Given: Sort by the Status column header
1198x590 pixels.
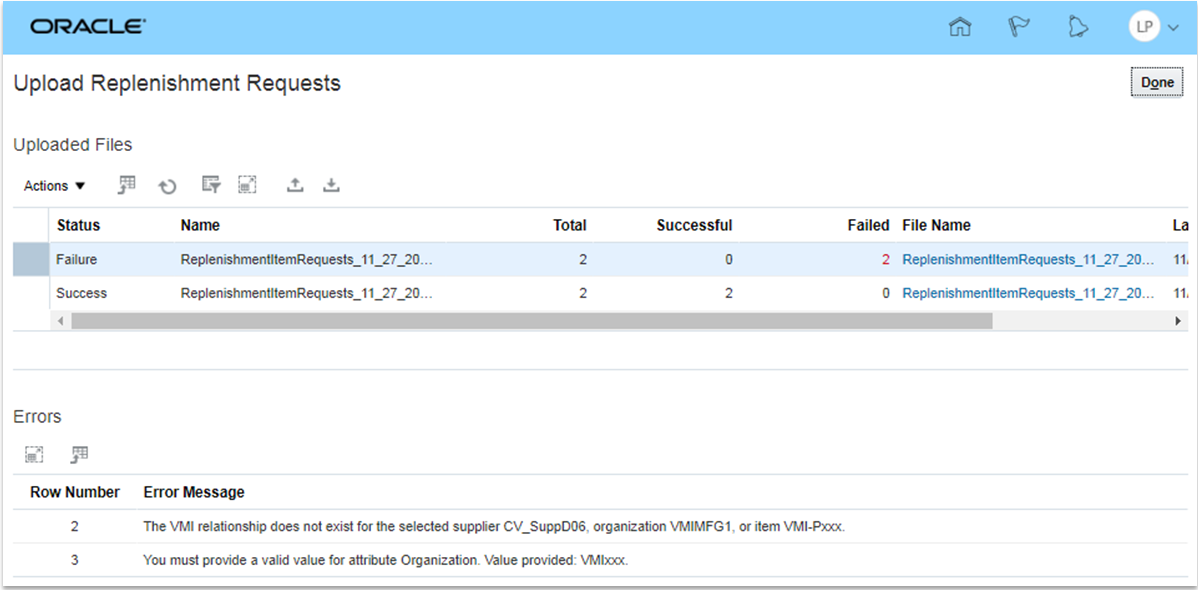Looking at the screenshot, I should [x=78, y=225].
